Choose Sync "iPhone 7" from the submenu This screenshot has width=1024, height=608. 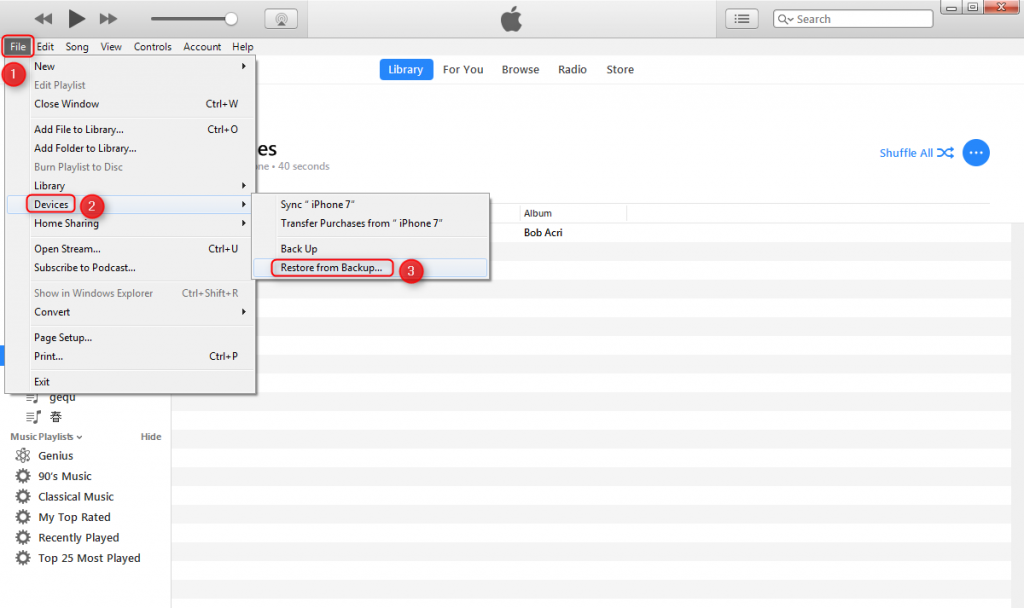(318, 204)
